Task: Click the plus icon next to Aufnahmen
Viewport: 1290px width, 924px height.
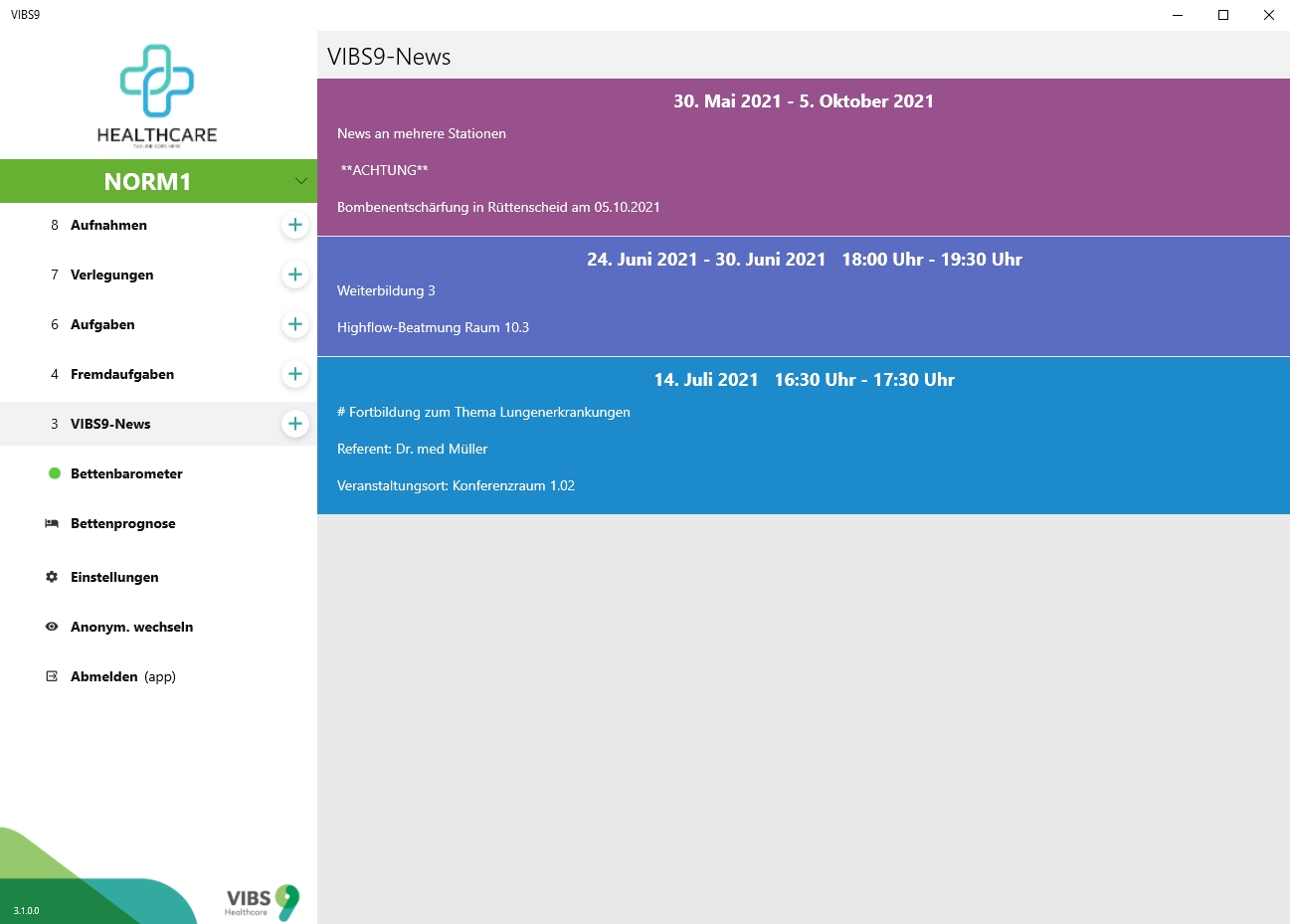Action: 295,225
